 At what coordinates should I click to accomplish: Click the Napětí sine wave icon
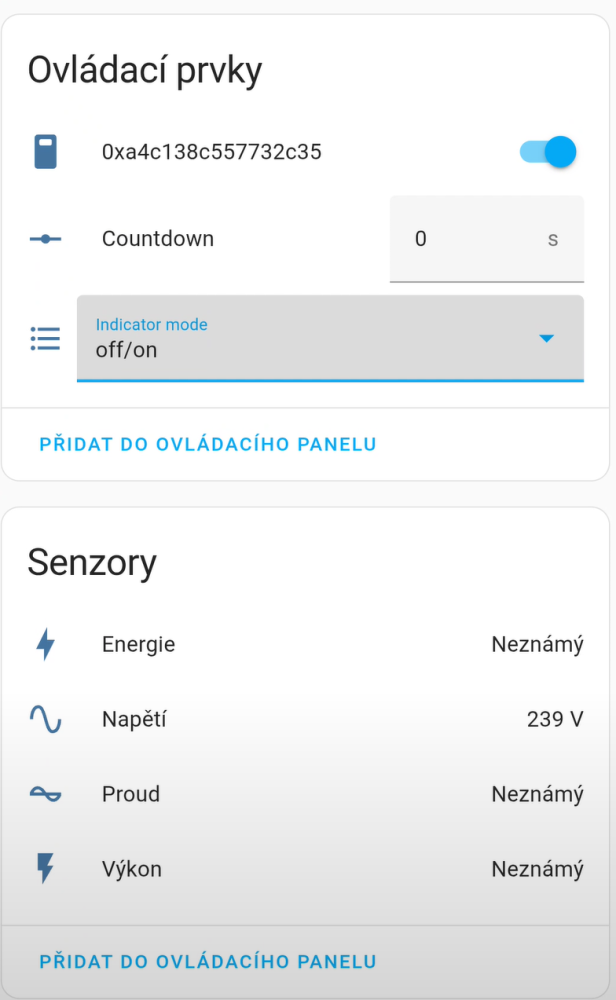coord(45,719)
